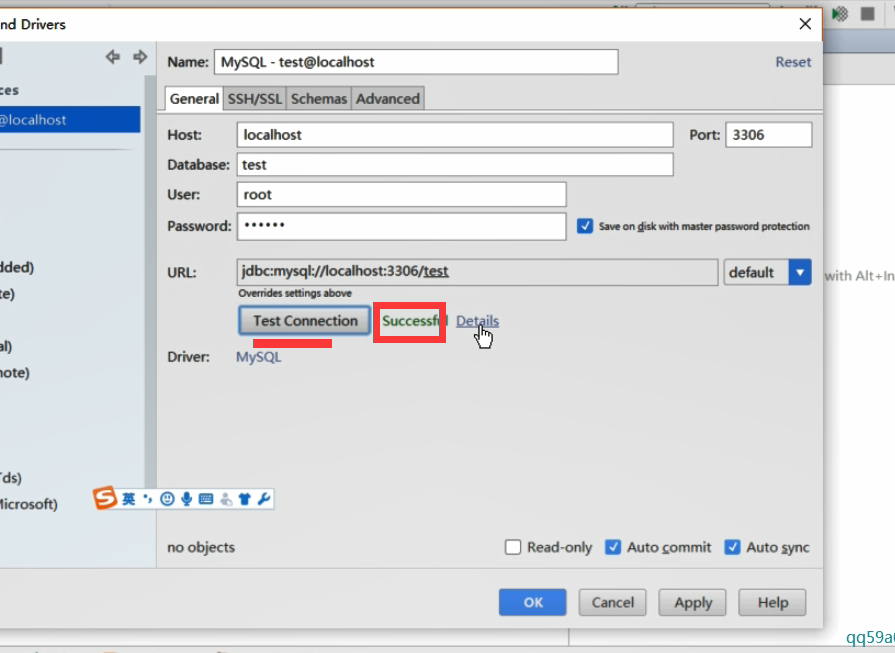Toggle Save on disk with master password

click(x=584, y=226)
